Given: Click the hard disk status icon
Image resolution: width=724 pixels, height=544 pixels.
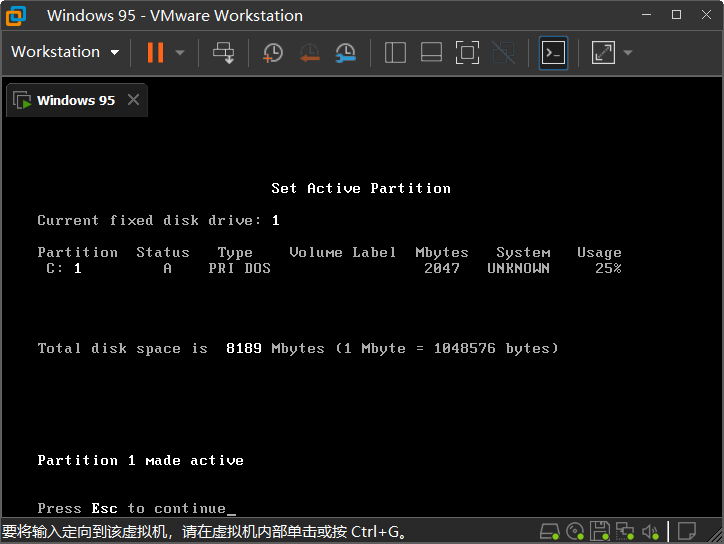Looking at the screenshot, I should pos(549,532).
